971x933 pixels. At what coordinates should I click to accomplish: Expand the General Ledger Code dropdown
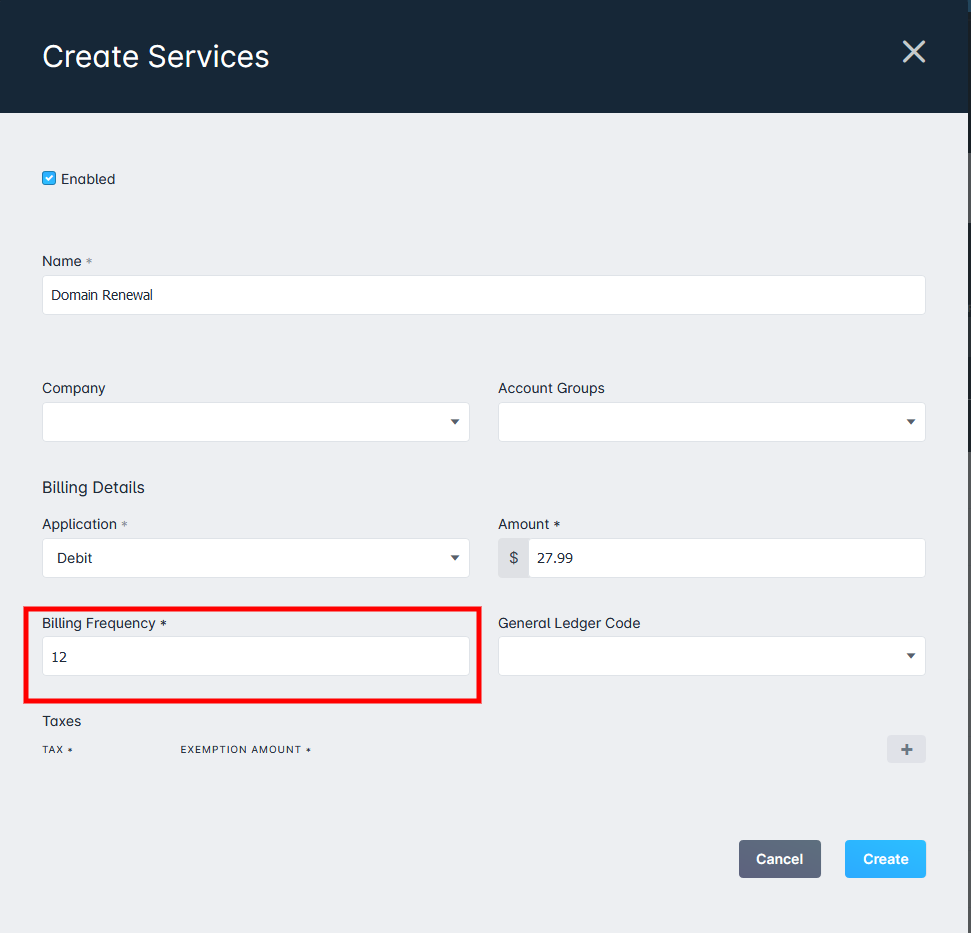point(712,656)
